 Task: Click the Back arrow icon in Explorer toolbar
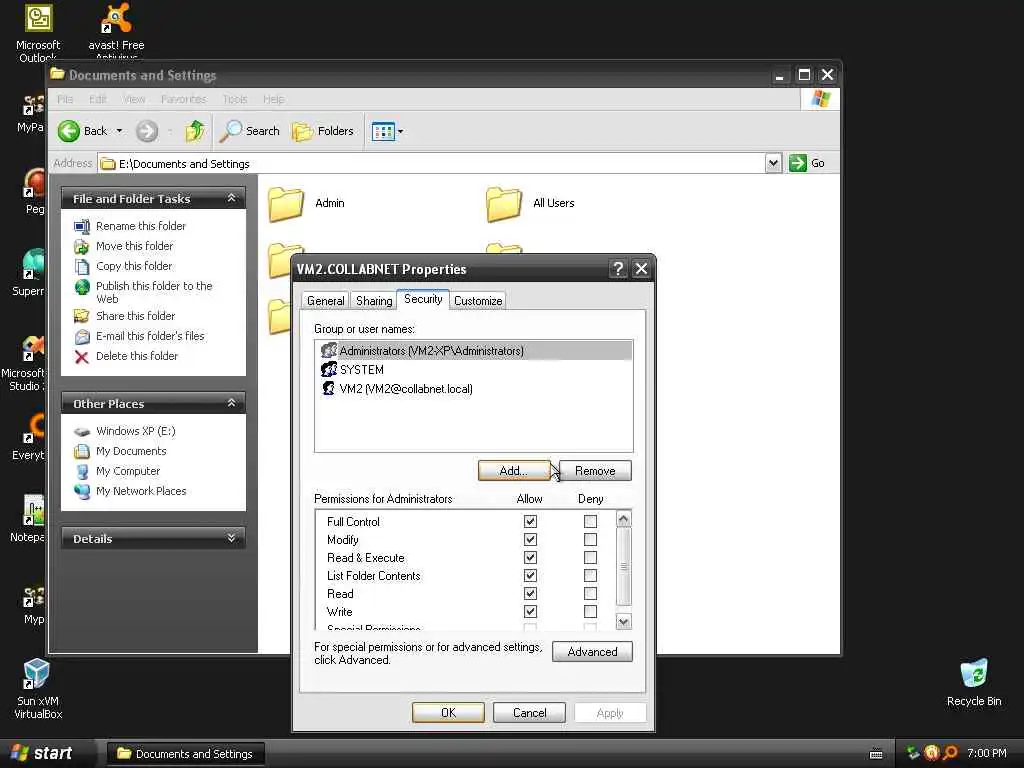(x=69, y=131)
